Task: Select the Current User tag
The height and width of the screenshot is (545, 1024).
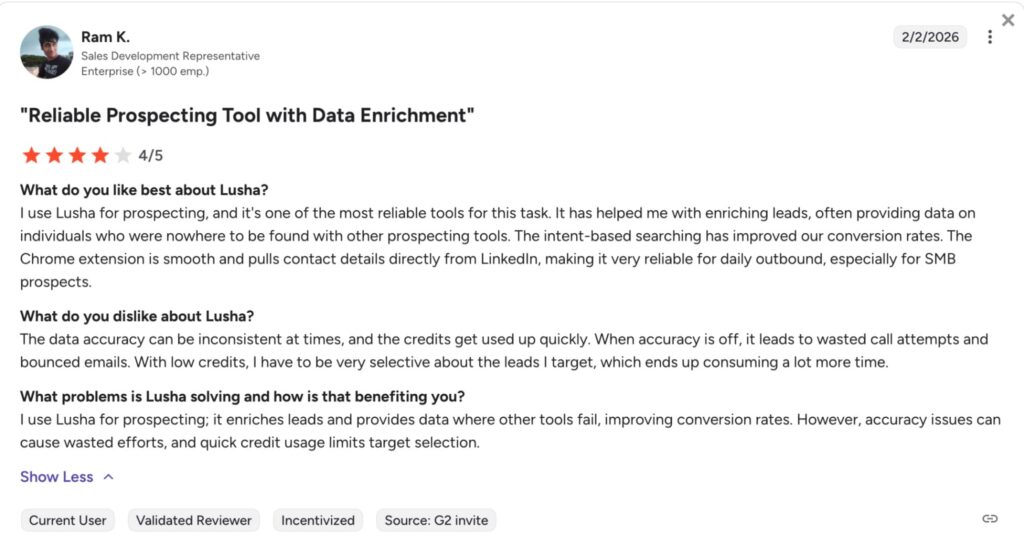Action: [x=67, y=520]
